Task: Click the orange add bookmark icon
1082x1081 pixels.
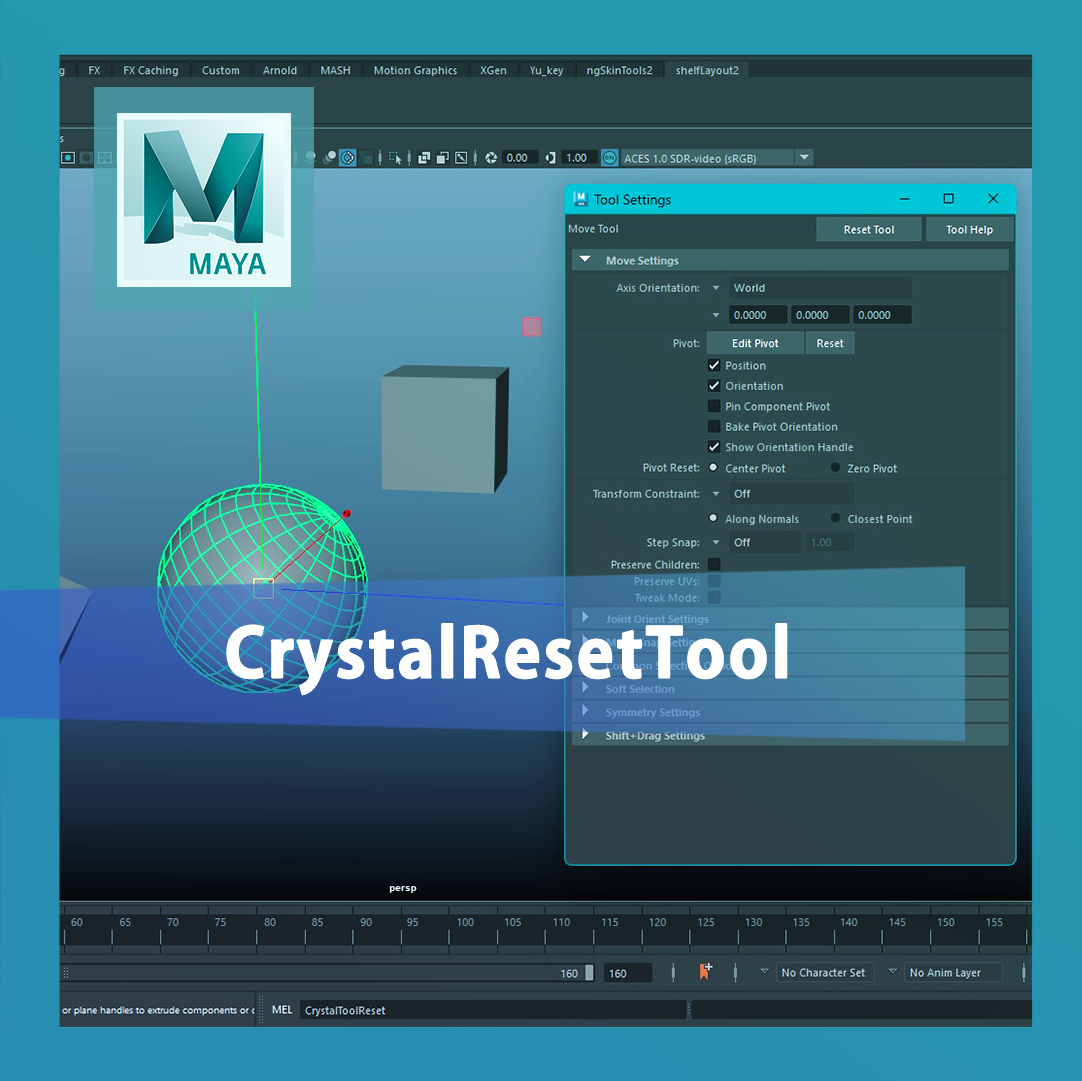Action: (705, 971)
